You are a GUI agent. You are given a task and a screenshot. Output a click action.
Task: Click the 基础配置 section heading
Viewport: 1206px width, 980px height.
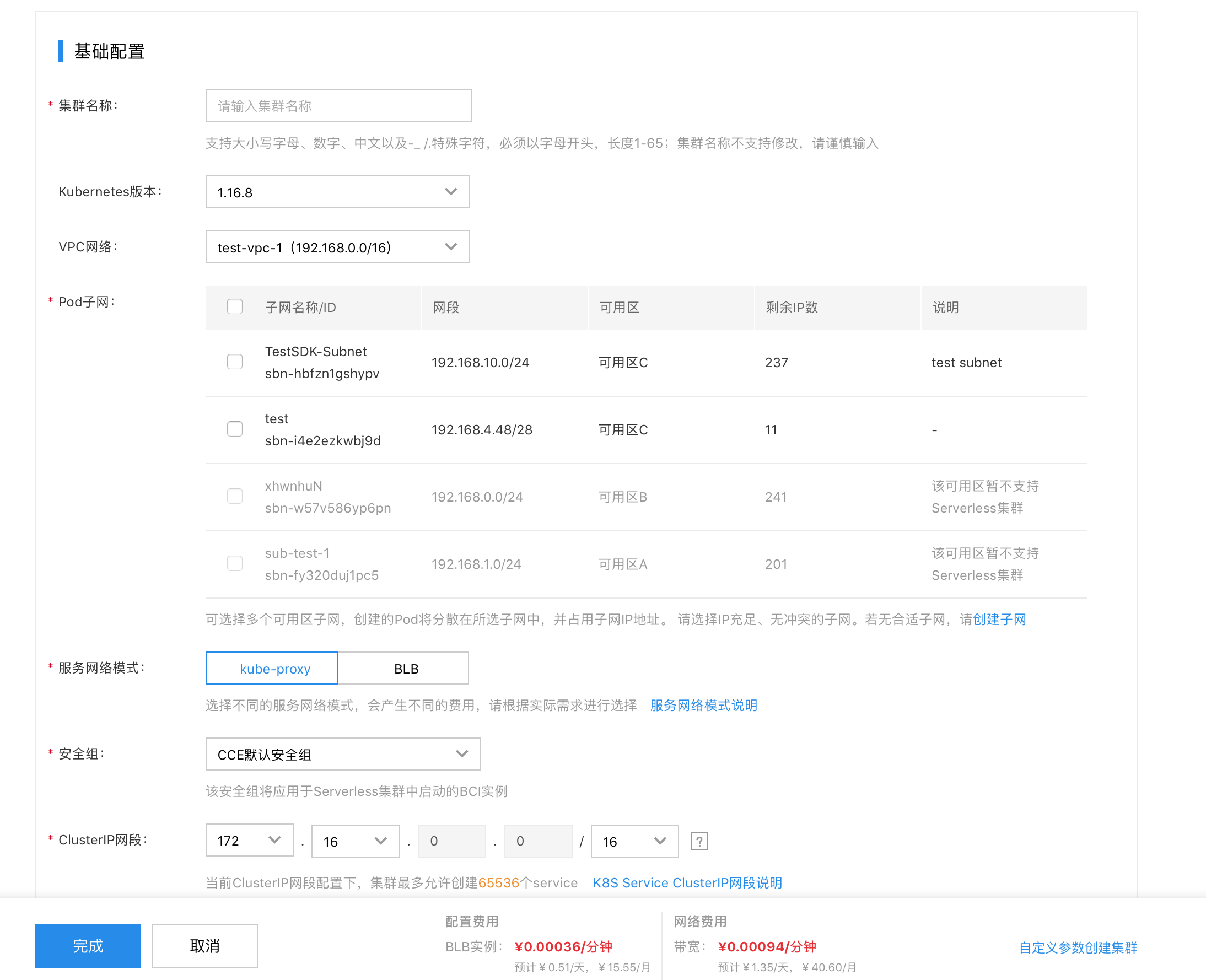pyautogui.click(x=110, y=51)
